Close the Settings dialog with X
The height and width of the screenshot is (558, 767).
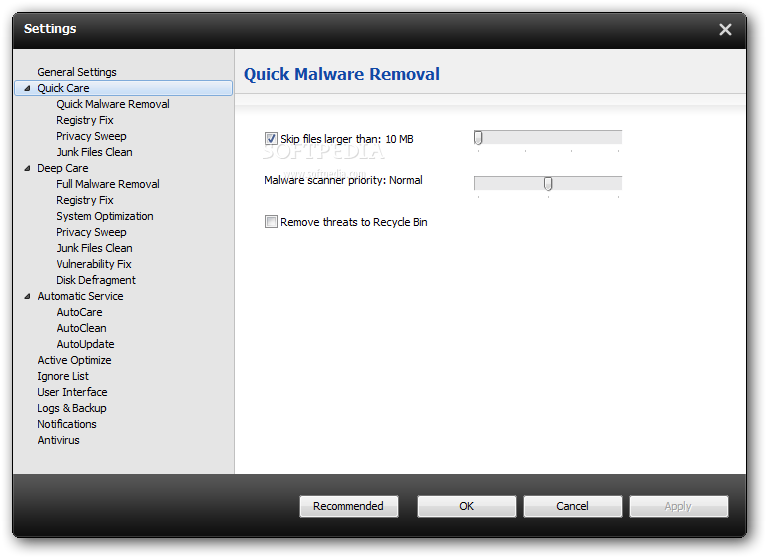[x=725, y=30]
